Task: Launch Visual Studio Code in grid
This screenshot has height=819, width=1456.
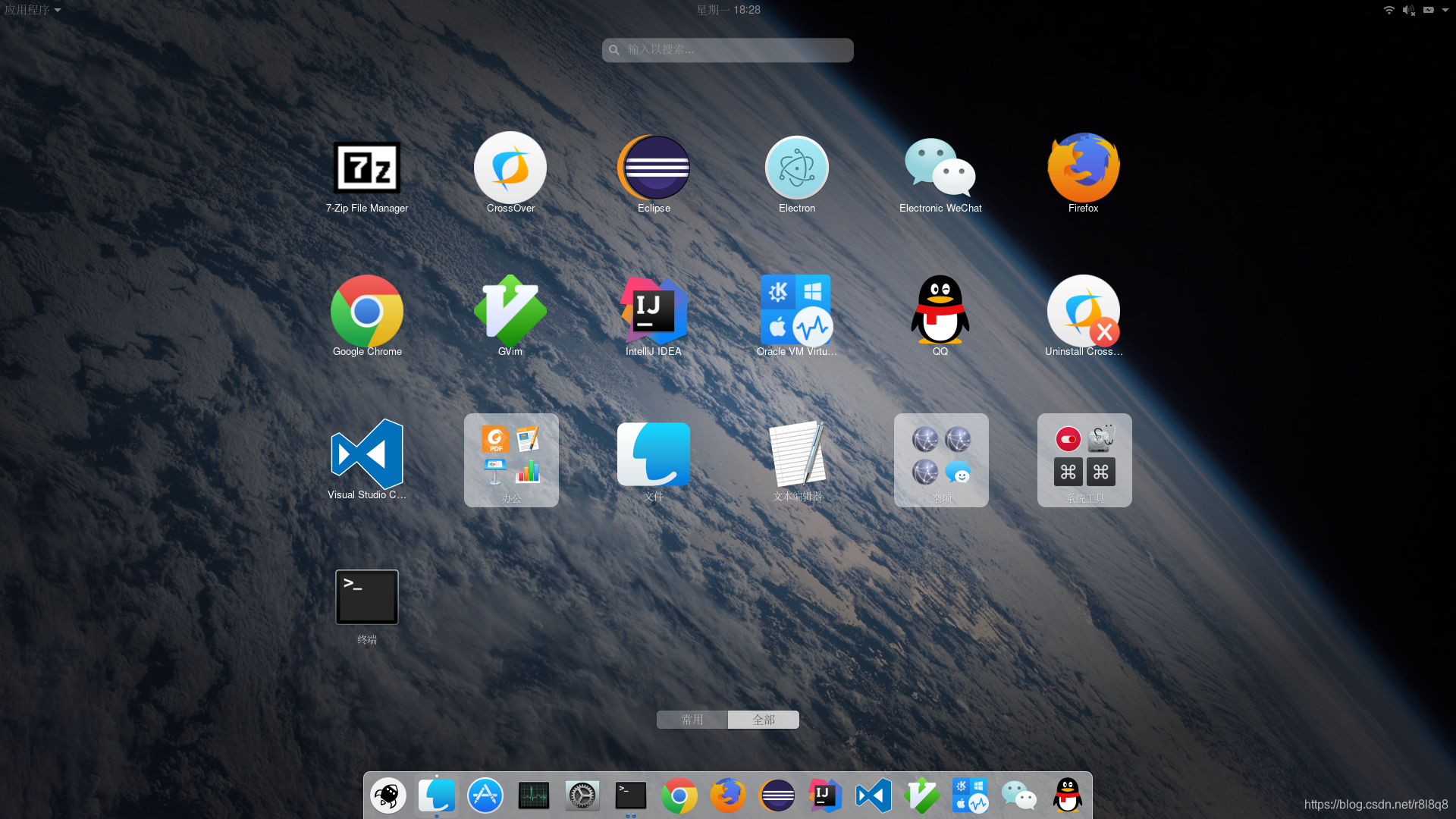Action: coord(367,454)
